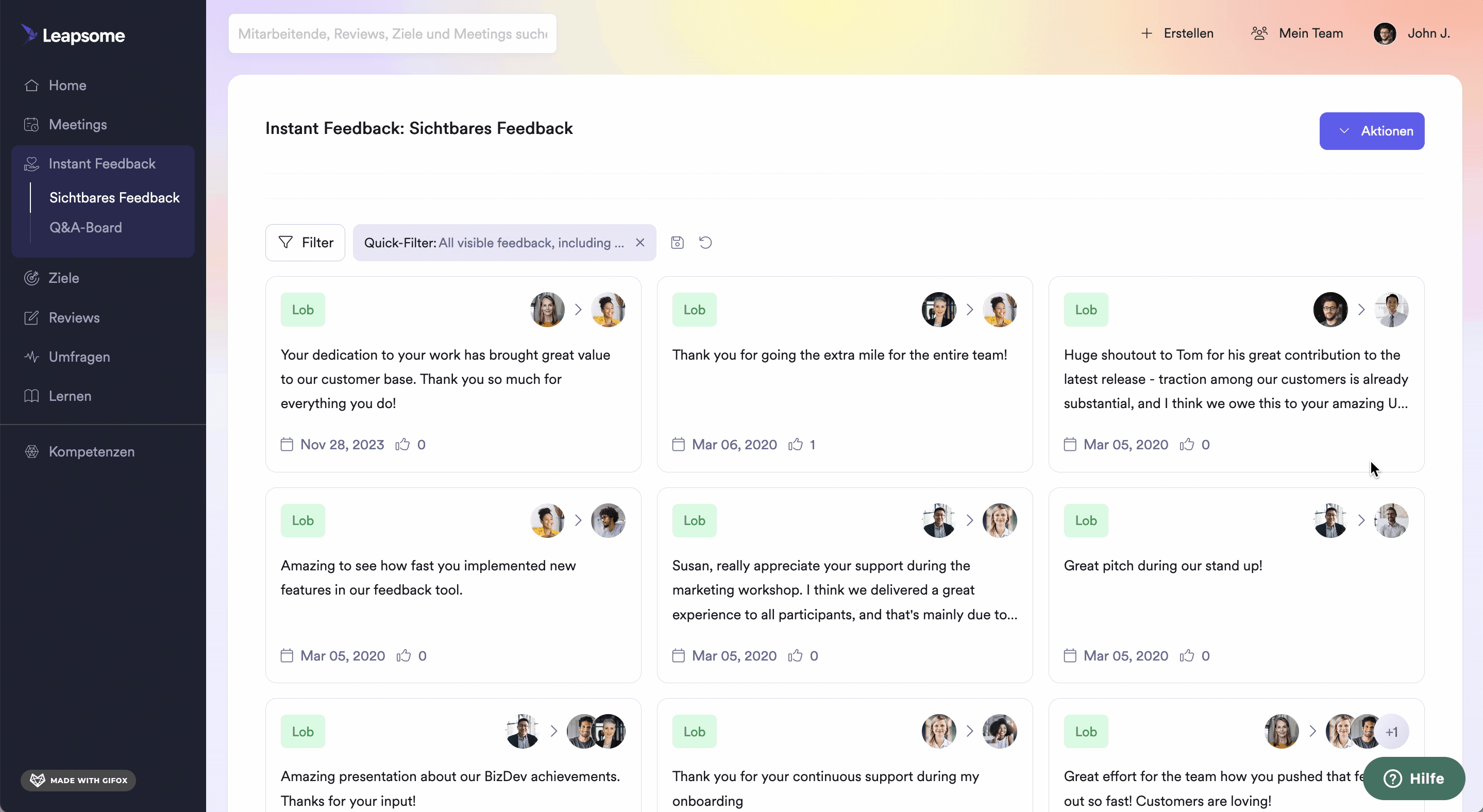Click the Made with Gifox badge

click(x=78, y=781)
